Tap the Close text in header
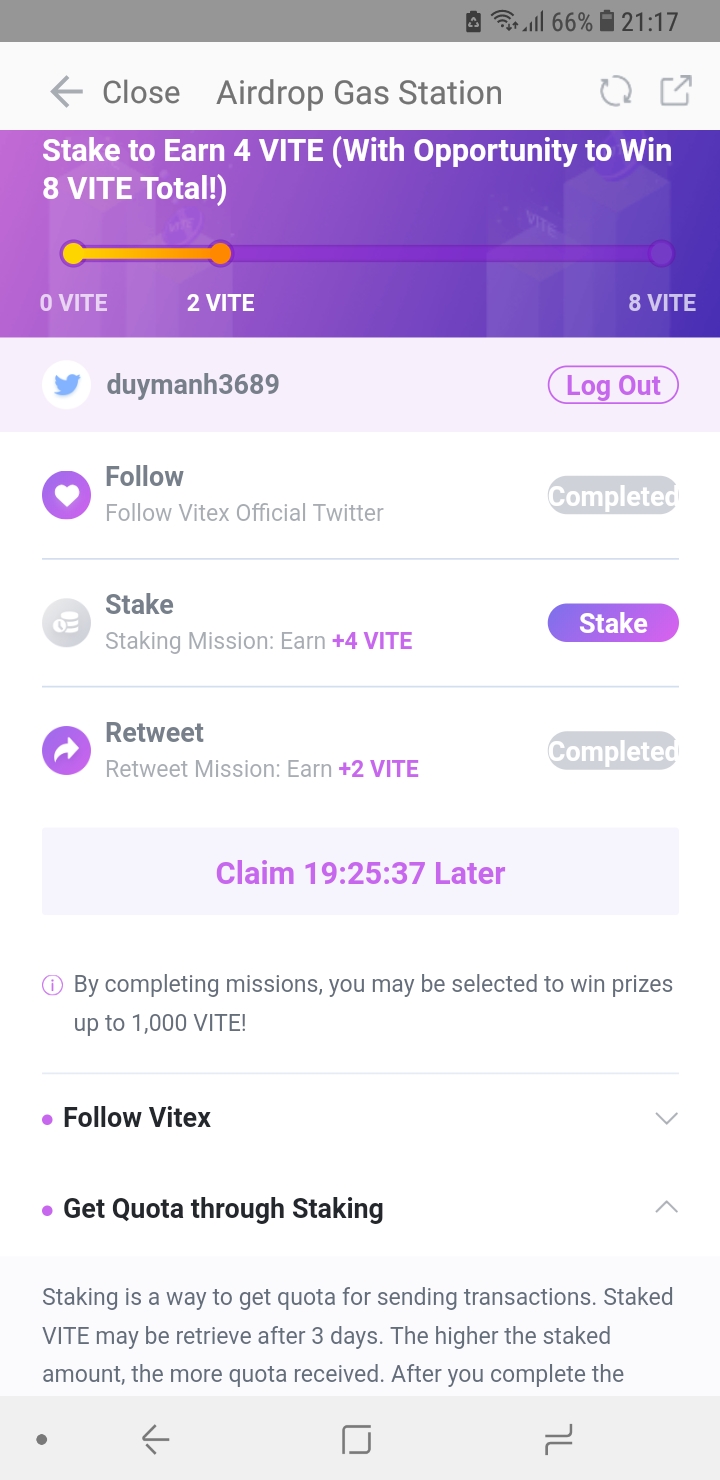This screenshot has width=720, height=1480. coord(141,92)
